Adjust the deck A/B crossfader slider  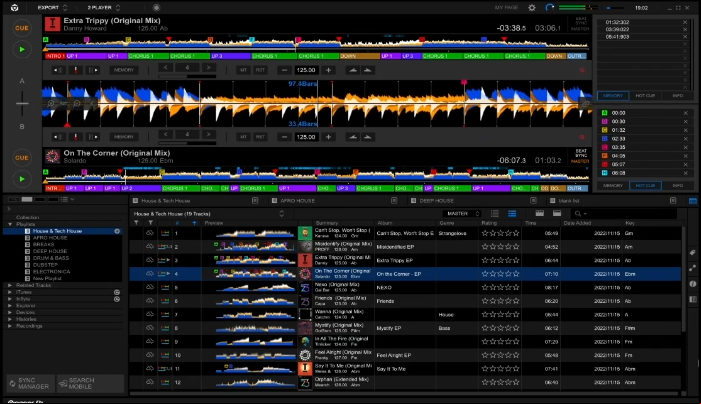(22, 103)
